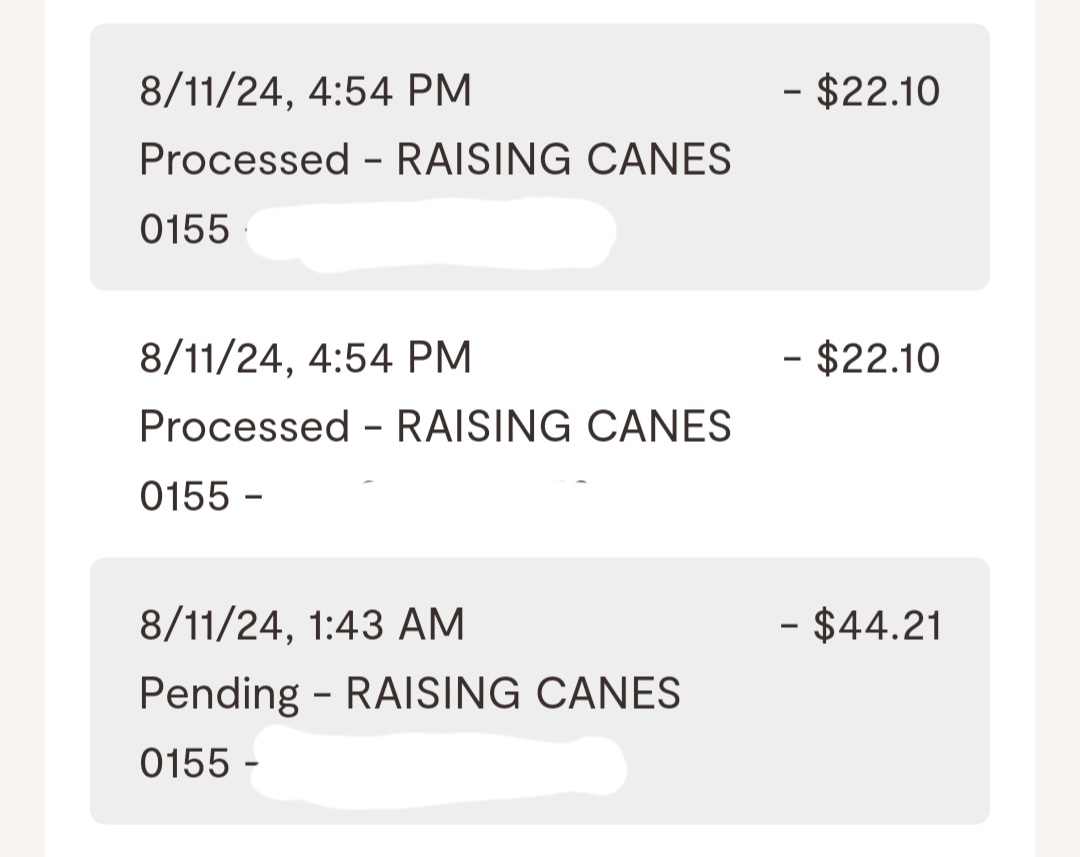This screenshot has width=1080, height=857.
Task: Click "0155" in the gray-shaded processed row
Action: pos(185,230)
